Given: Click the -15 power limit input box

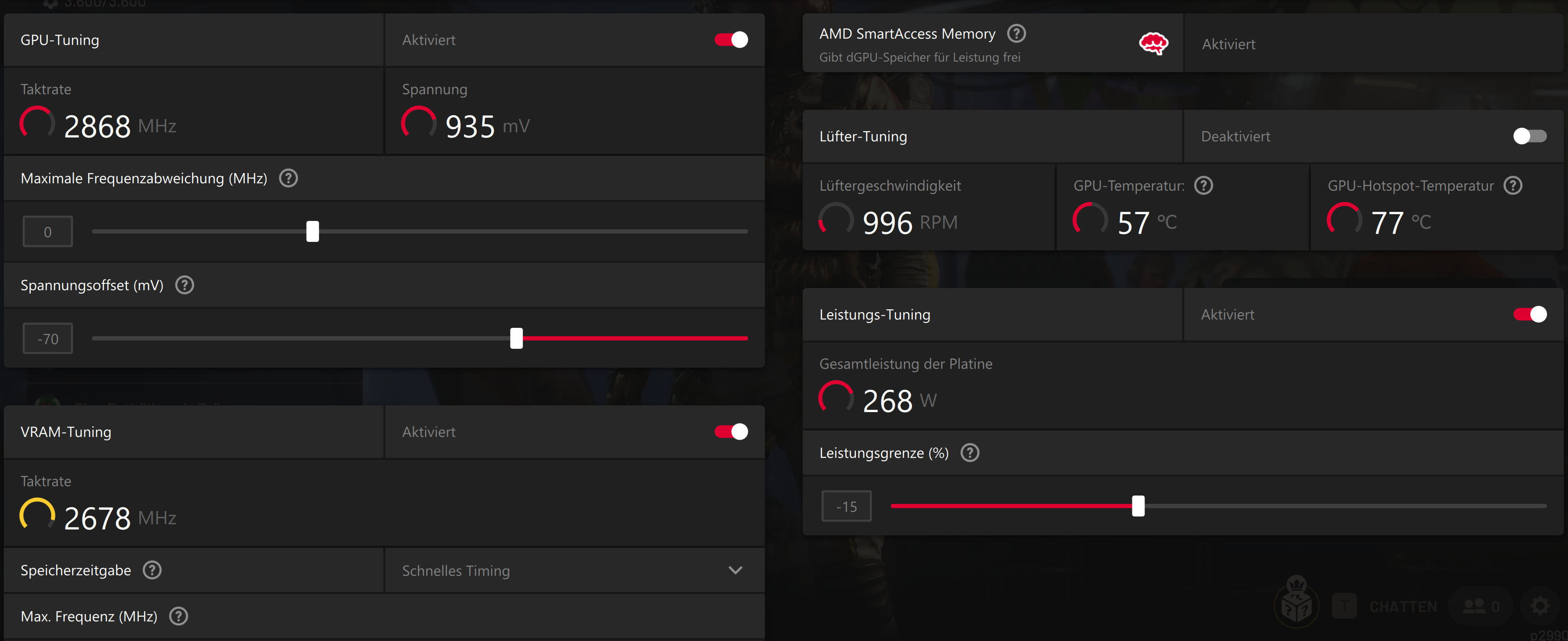Looking at the screenshot, I should point(846,506).
